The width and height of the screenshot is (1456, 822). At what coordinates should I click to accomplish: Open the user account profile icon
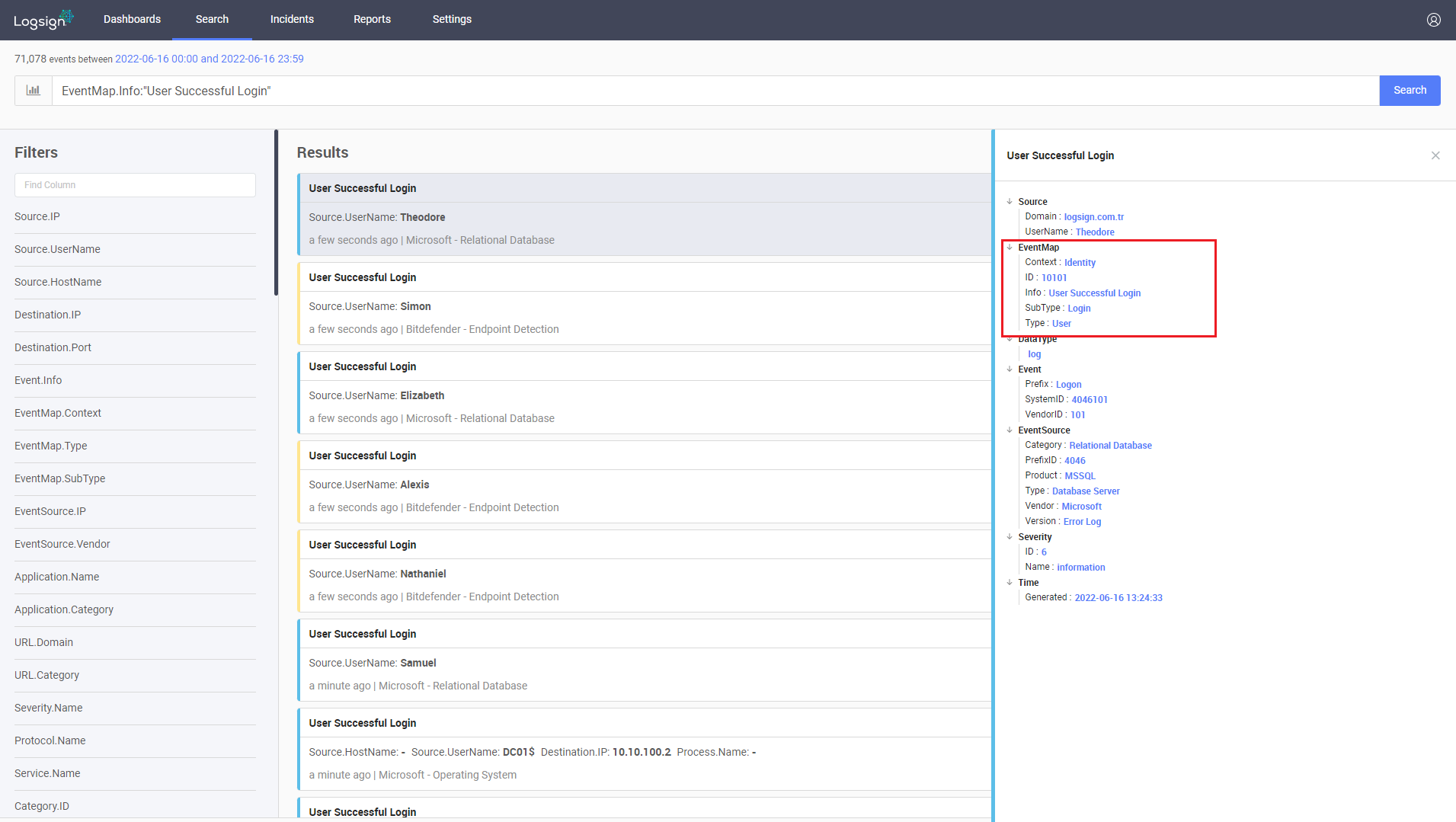tap(1433, 20)
